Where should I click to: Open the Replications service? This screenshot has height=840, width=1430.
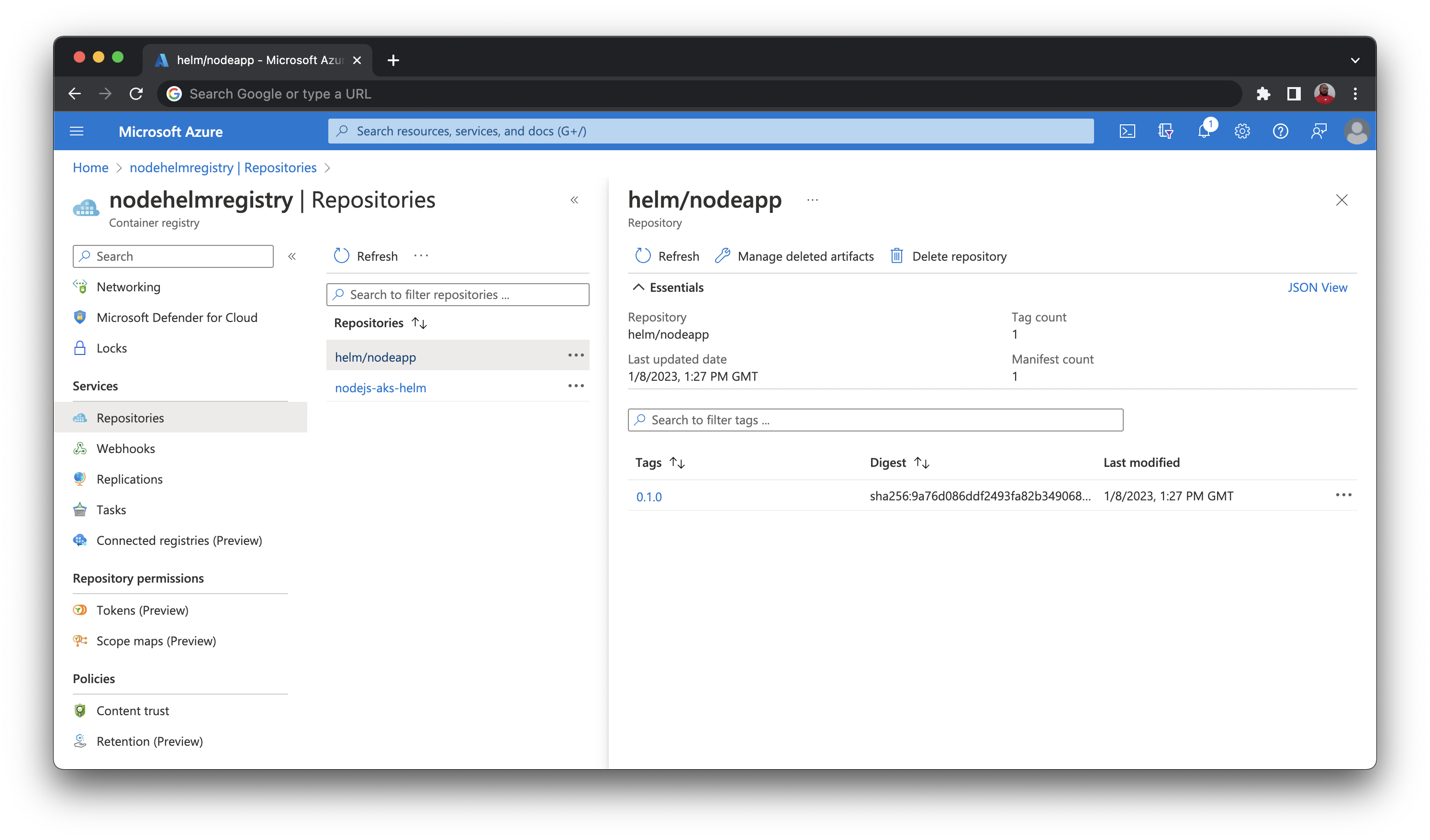click(129, 479)
